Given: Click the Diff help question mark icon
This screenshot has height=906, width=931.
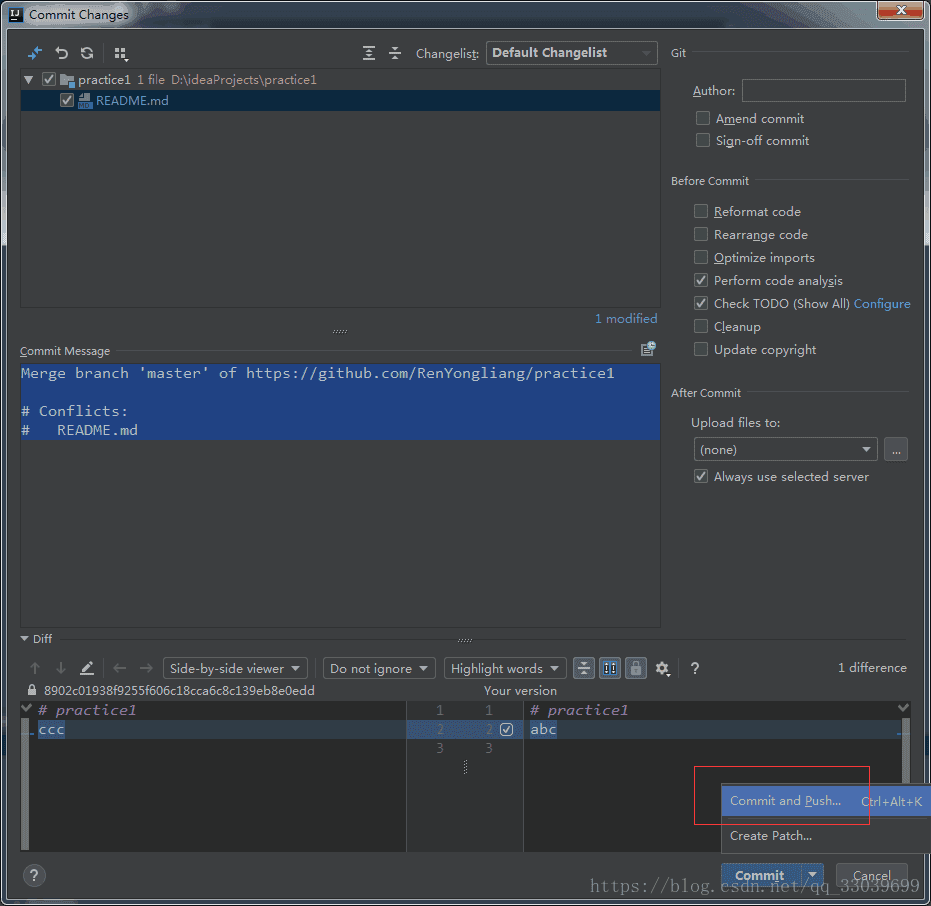Looking at the screenshot, I should pos(695,668).
